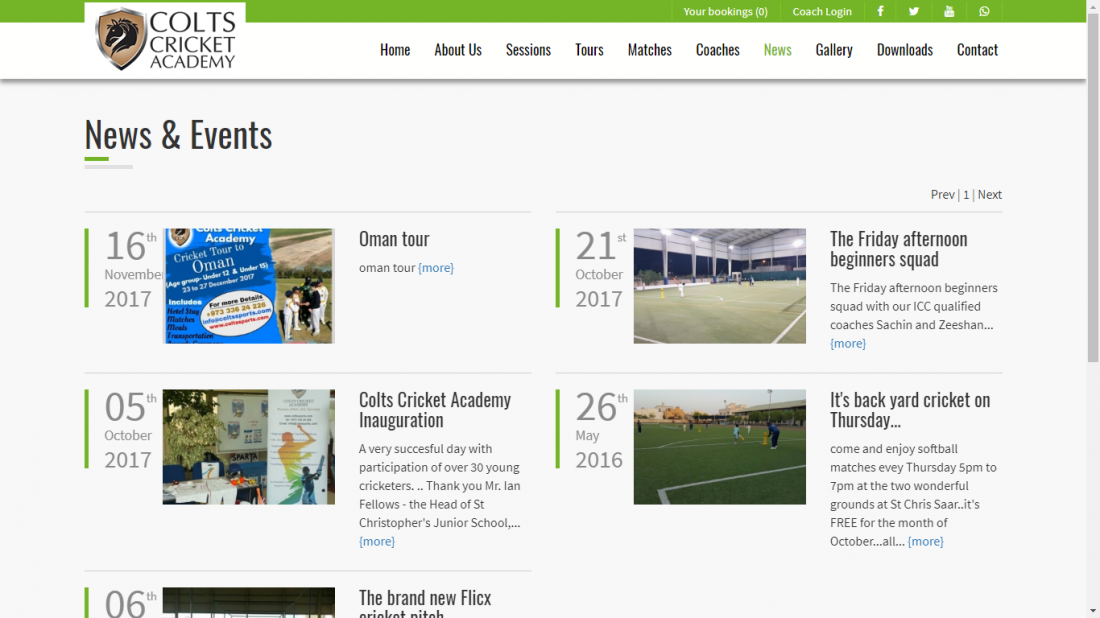The image size is (1100, 618).
Task: Click the scrollbar down arrow
Action: (1093, 612)
